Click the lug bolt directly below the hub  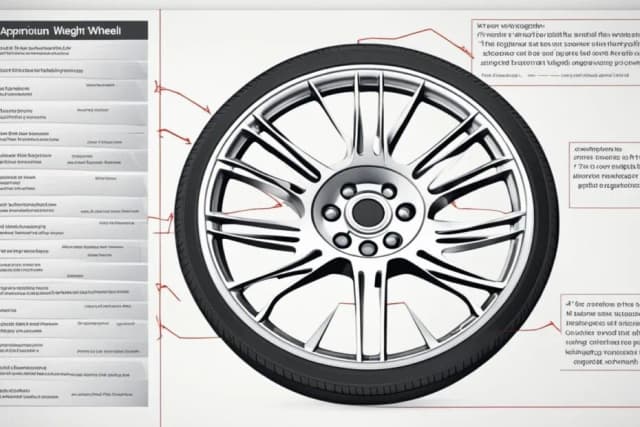367,247
